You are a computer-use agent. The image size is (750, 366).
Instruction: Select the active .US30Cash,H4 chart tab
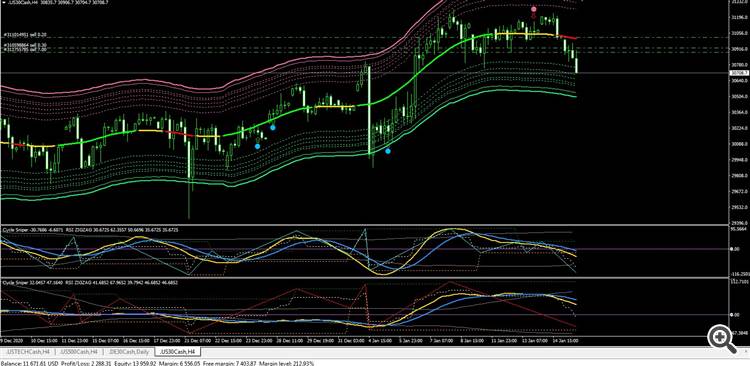coord(178,352)
